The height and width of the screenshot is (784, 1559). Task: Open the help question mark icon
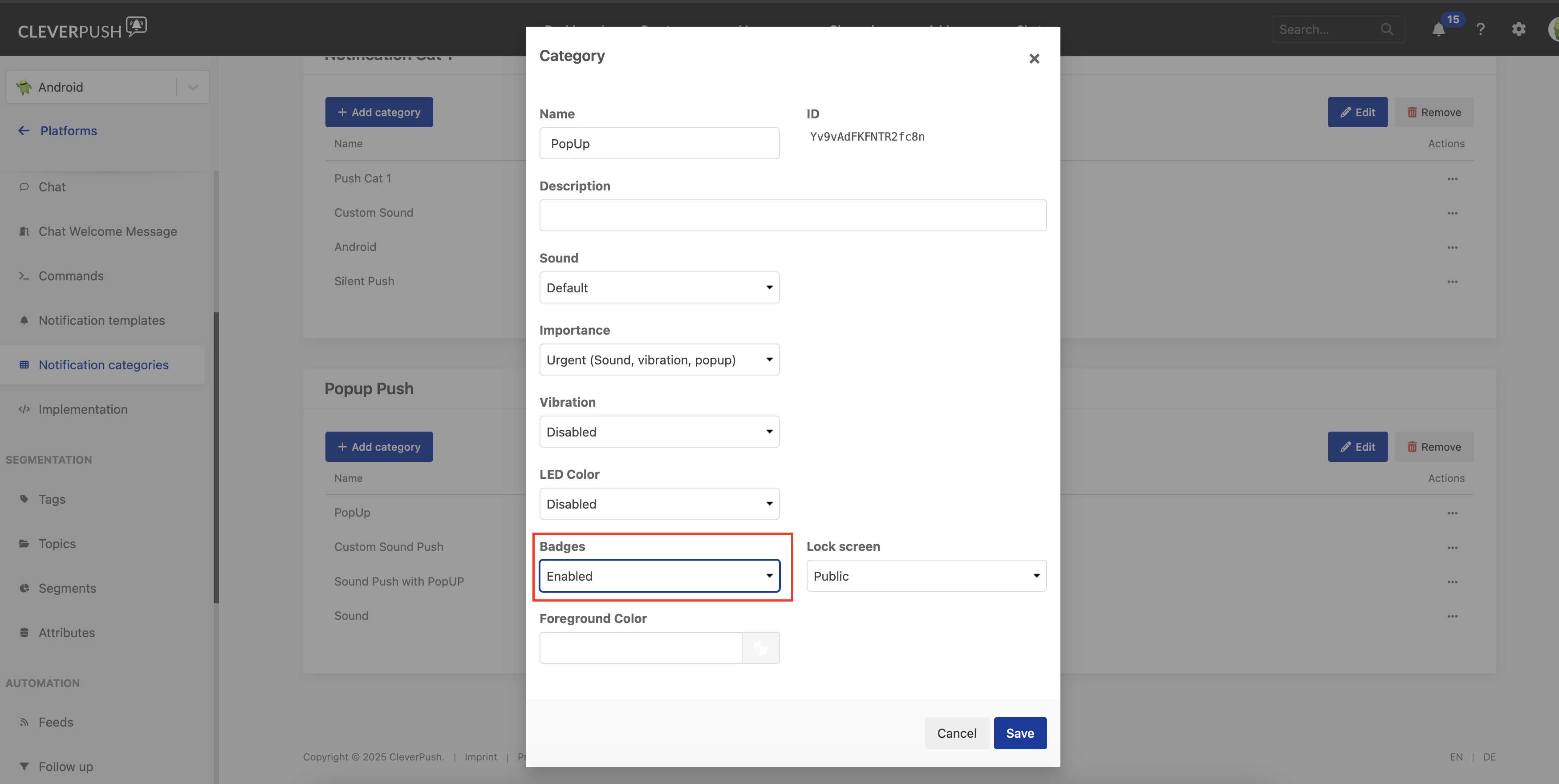coord(1480,29)
